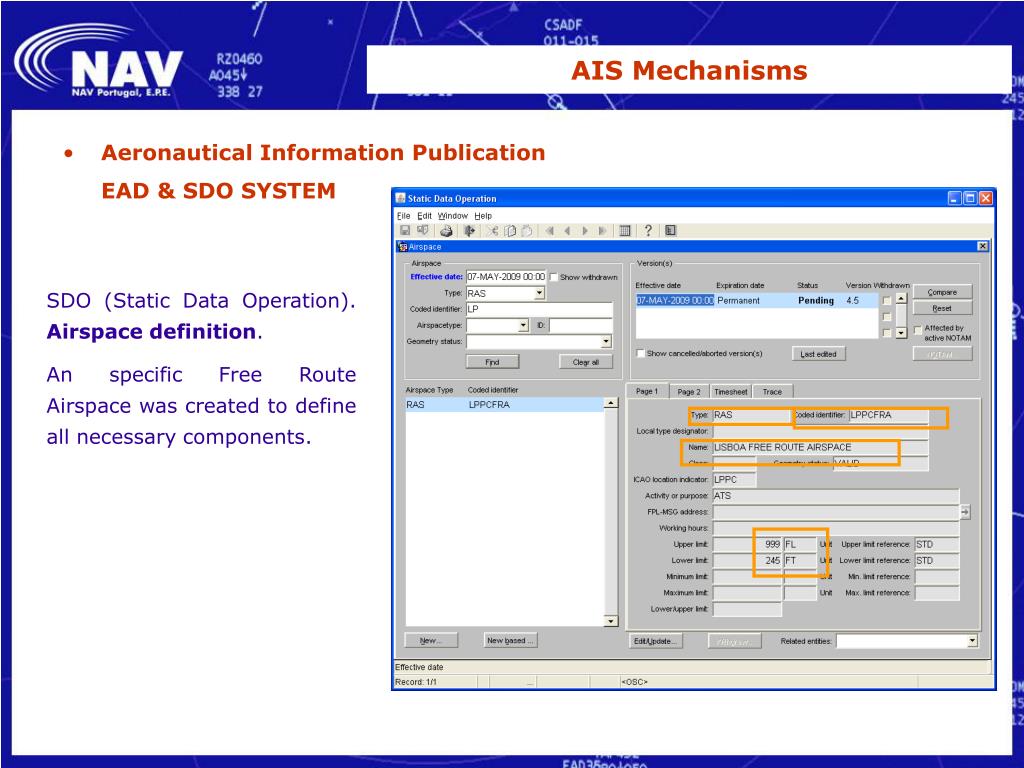Select the 07-MAY-2009 Pending version row
This screenshot has width=1024, height=768.
point(757,300)
